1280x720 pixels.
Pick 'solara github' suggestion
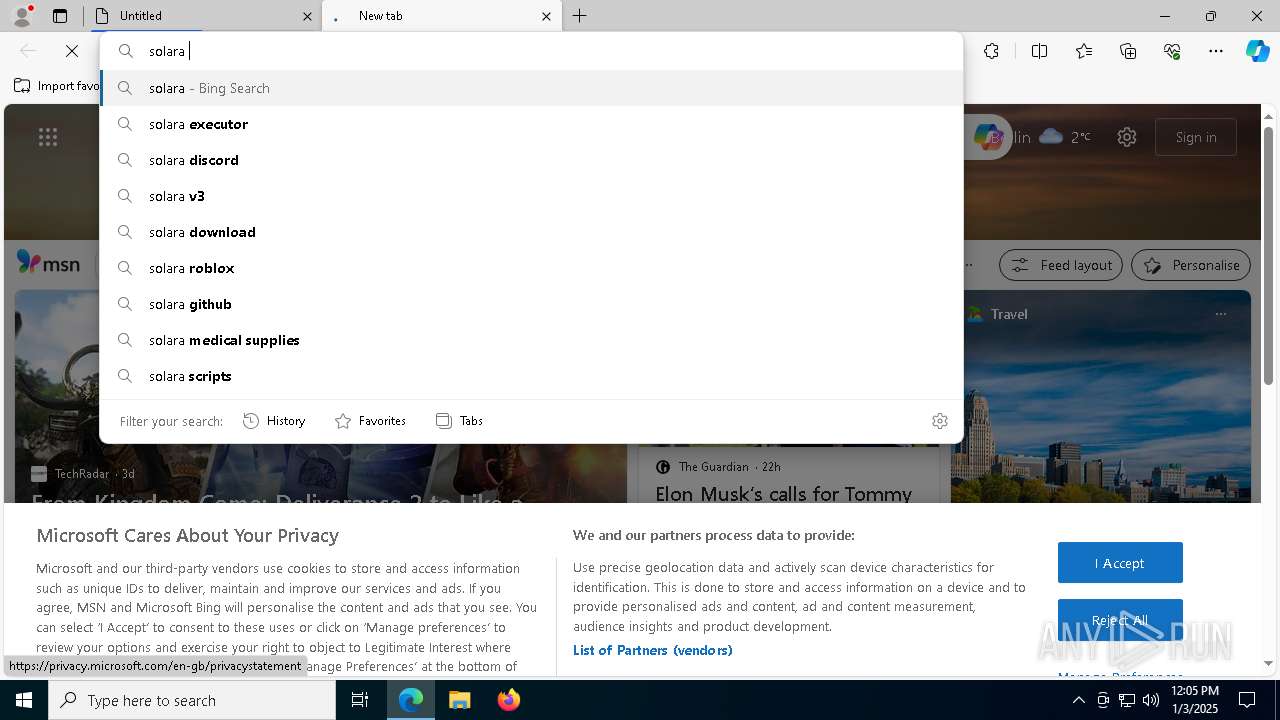pyautogui.click(x=531, y=304)
